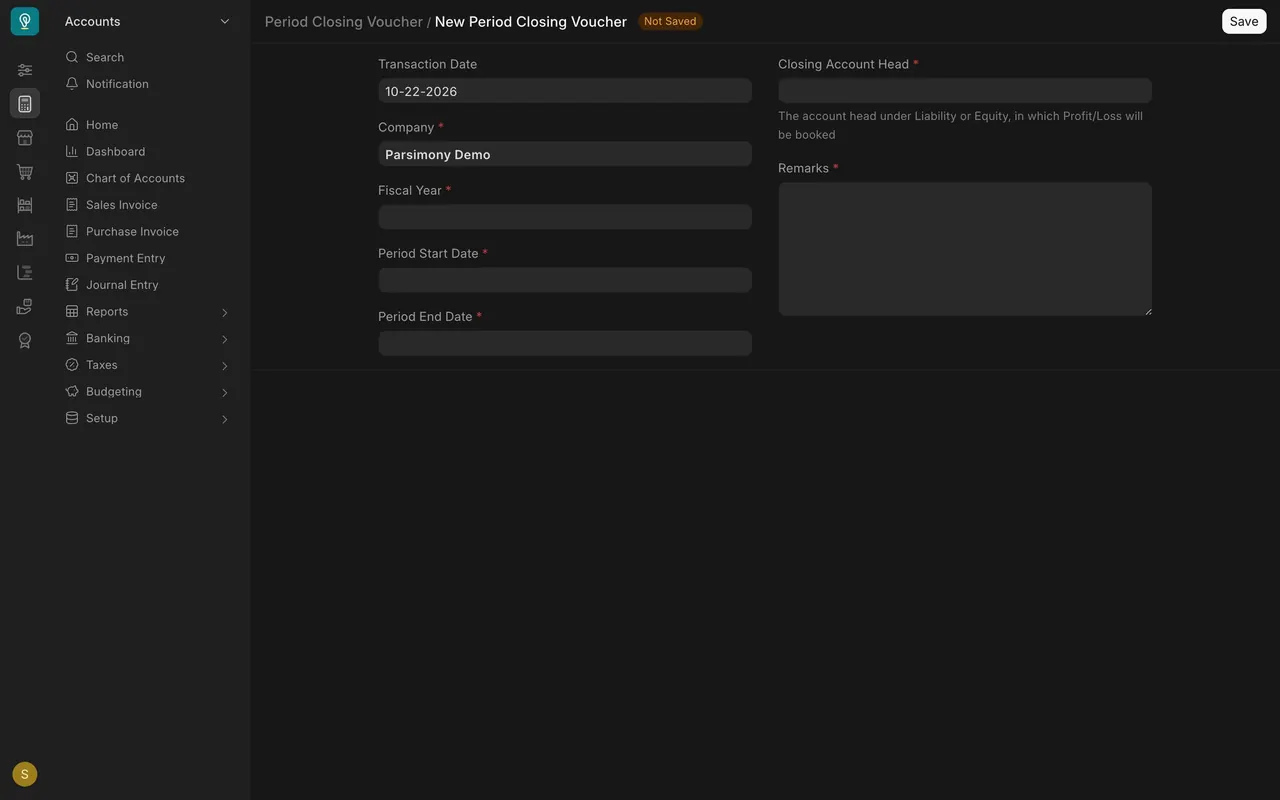Click the Not Saved status badge
The image size is (1280, 800).
(x=670, y=21)
